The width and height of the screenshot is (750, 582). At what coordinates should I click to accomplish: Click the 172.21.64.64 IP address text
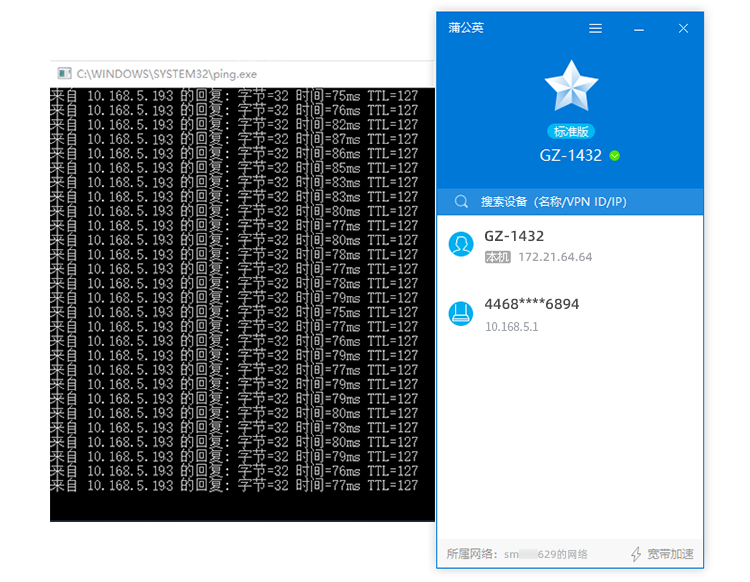pyautogui.click(x=555, y=257)
